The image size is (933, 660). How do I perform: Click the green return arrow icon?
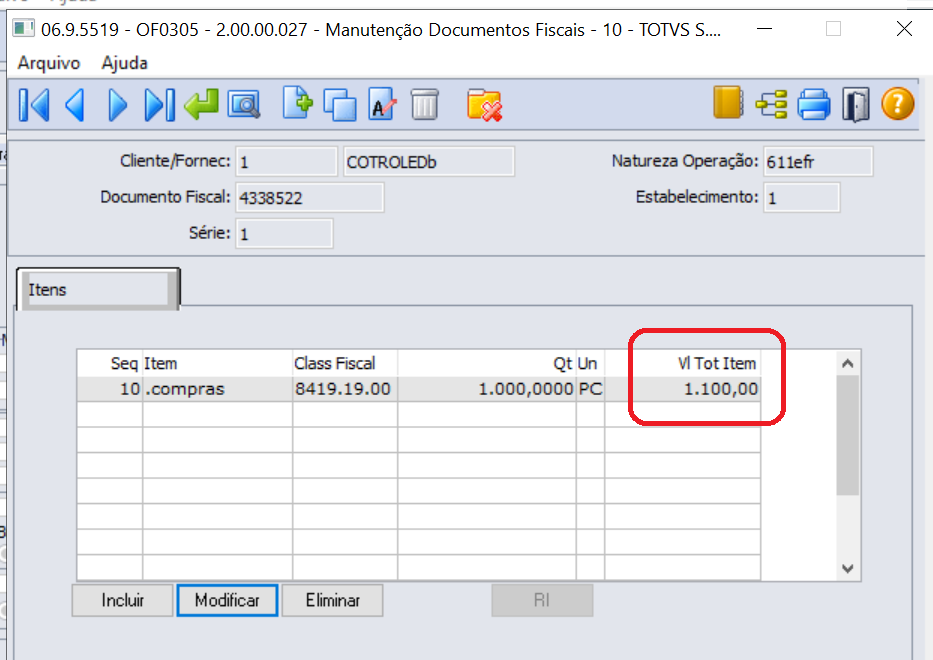(201, 105)
